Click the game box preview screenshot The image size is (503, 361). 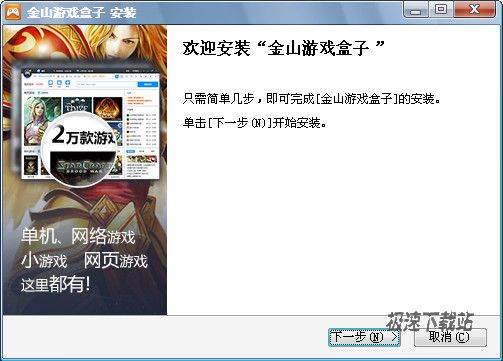89,123
